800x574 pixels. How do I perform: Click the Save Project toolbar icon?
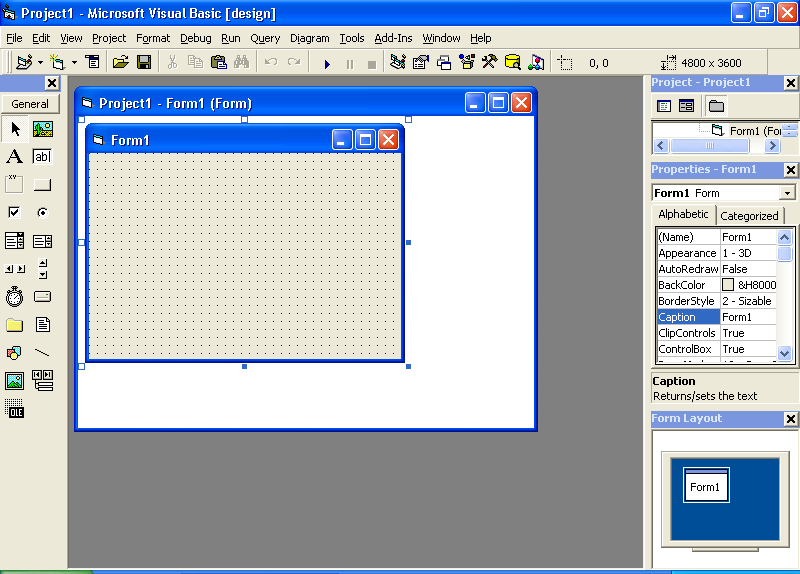click(144, 62)
